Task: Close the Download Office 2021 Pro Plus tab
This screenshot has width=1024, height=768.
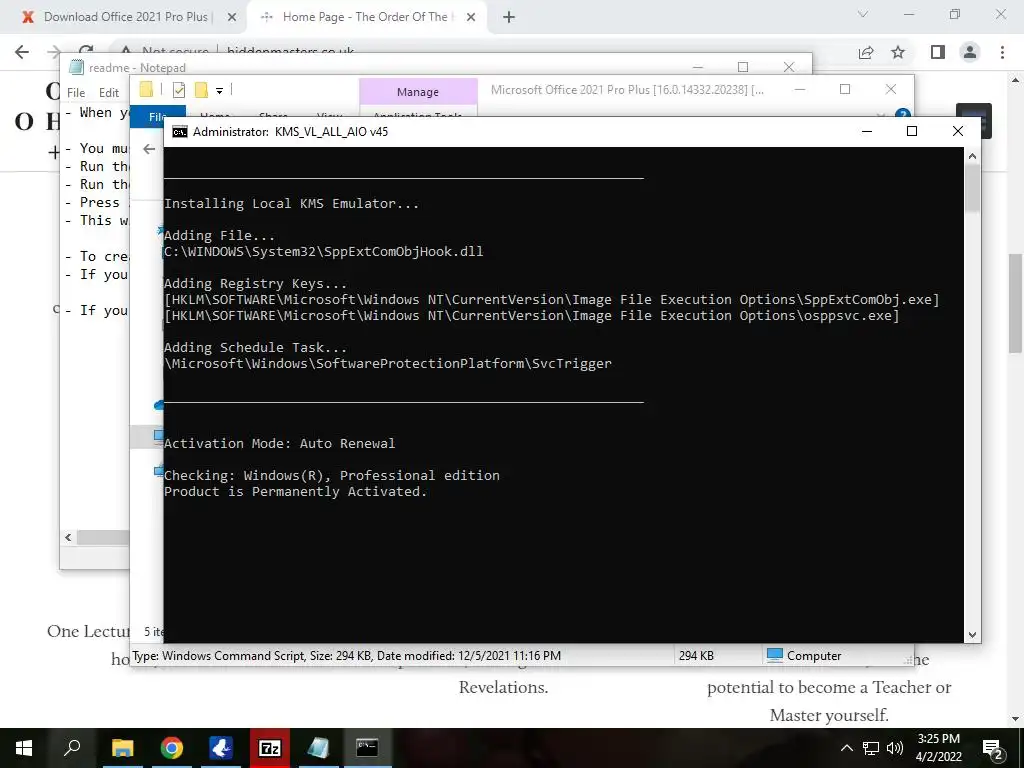Action: pos(232,18)
